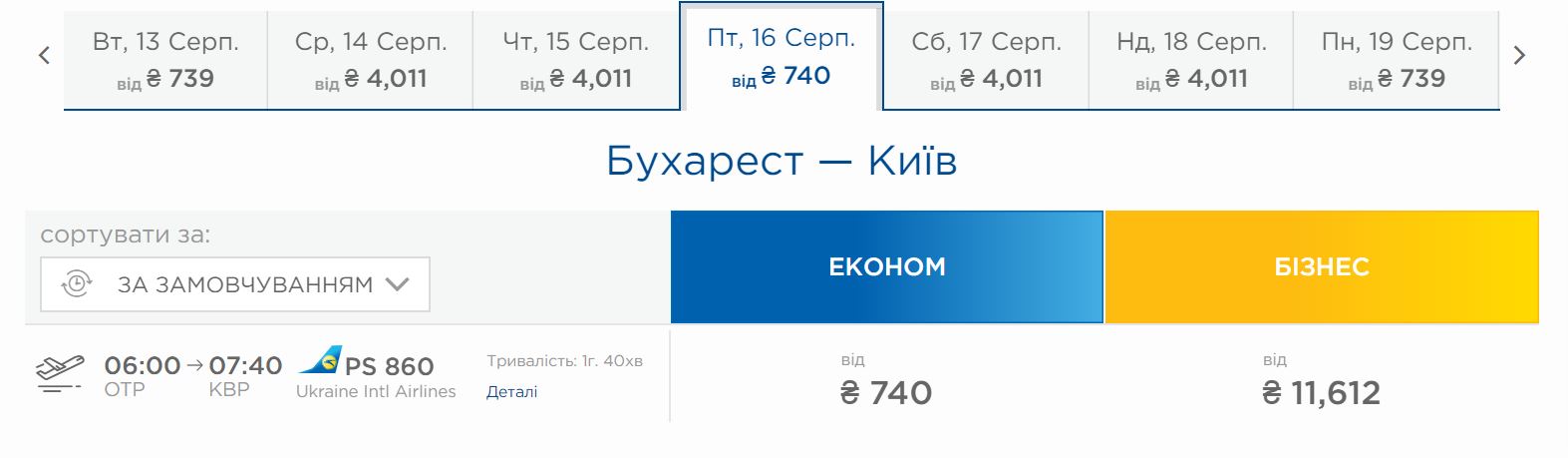Viewport: 1568px width, 458px height.
Task: Click the arrow between flight times
Action: (194, 365)
